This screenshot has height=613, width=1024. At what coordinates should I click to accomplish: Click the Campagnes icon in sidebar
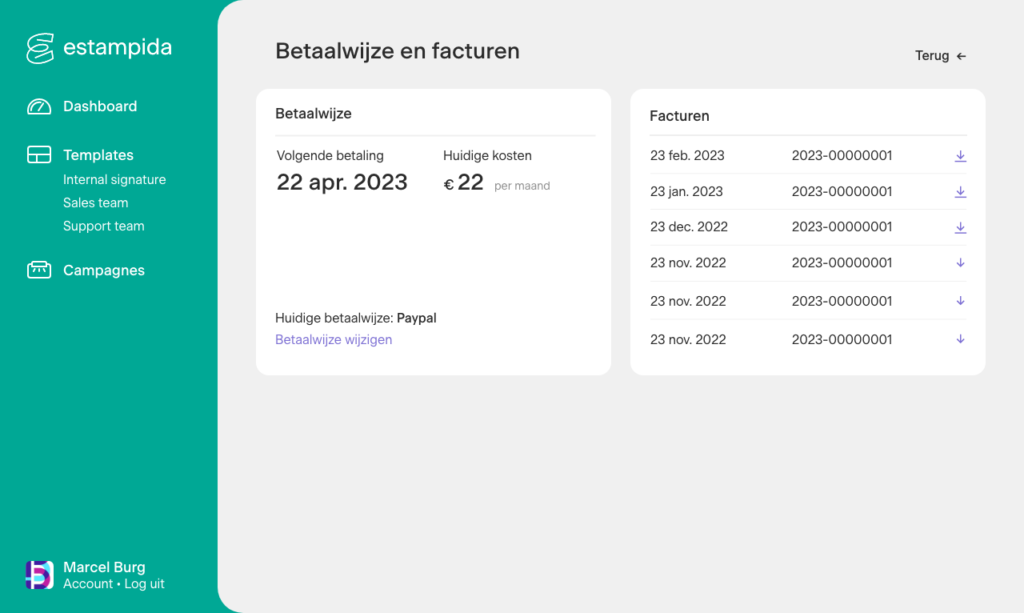(39, 270)
